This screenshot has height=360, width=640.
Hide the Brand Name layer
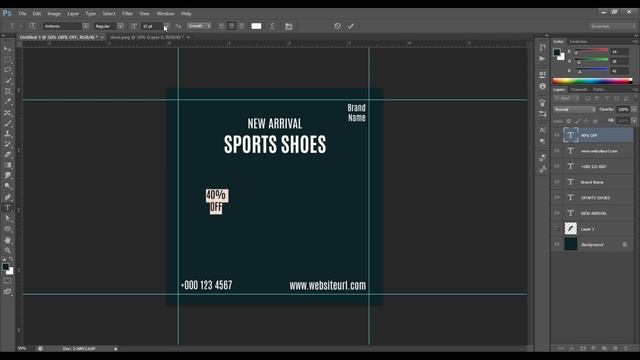[x=557, y=182]
